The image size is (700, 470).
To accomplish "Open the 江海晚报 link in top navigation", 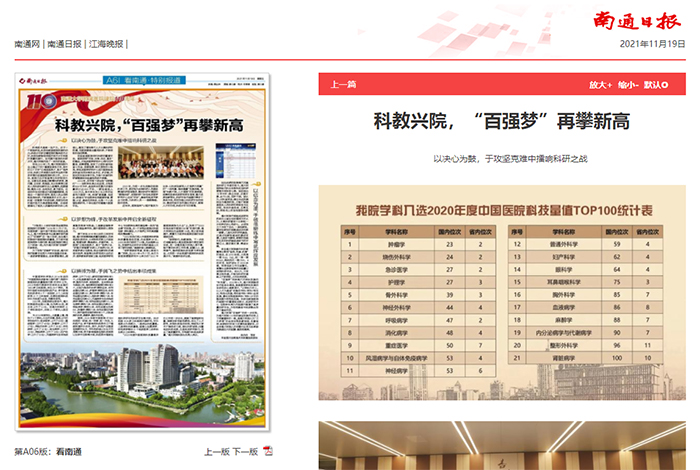I will coord(106,44).
